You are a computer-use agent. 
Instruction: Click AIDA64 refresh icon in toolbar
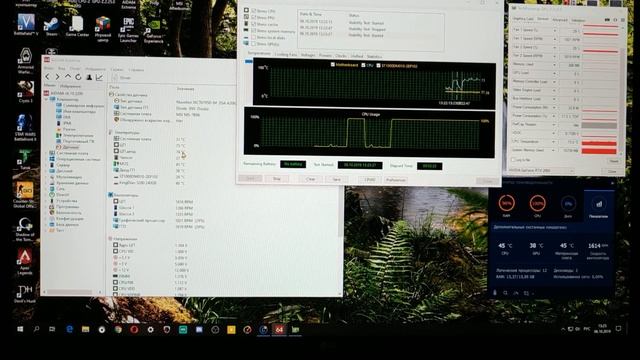78,77
